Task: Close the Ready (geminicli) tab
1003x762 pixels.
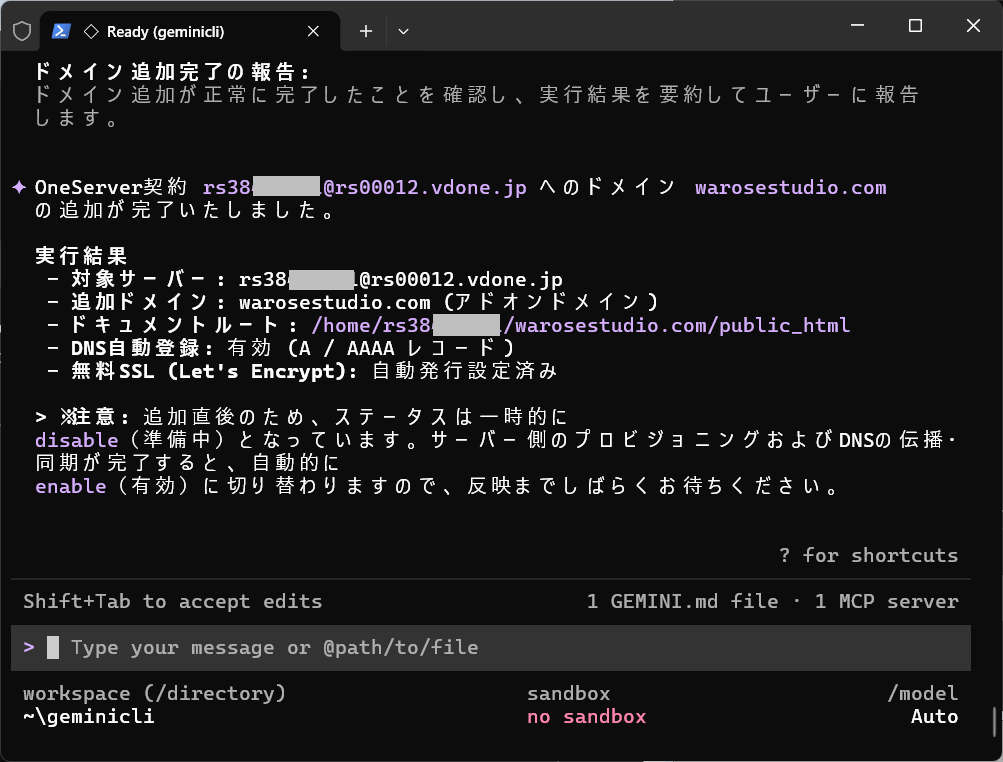Action: point(313,31)
